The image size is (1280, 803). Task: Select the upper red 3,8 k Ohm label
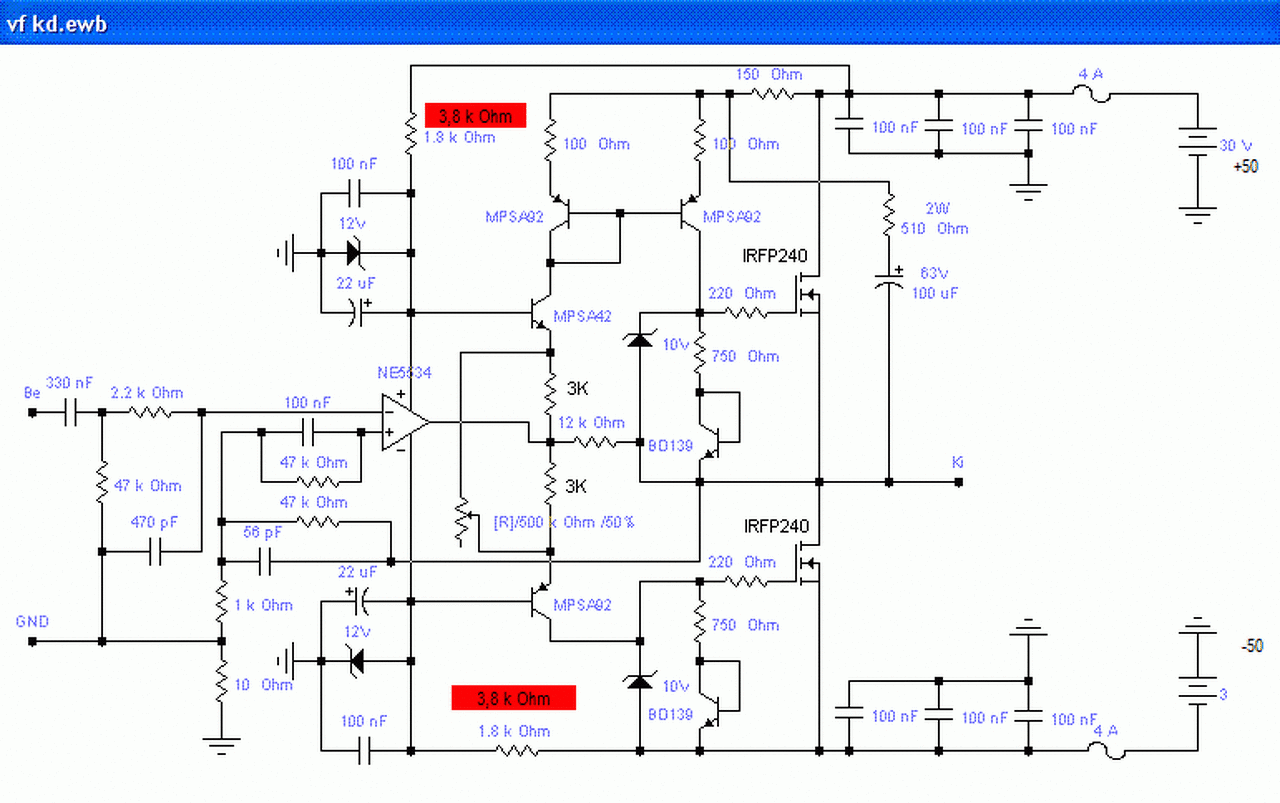[475, 115]
